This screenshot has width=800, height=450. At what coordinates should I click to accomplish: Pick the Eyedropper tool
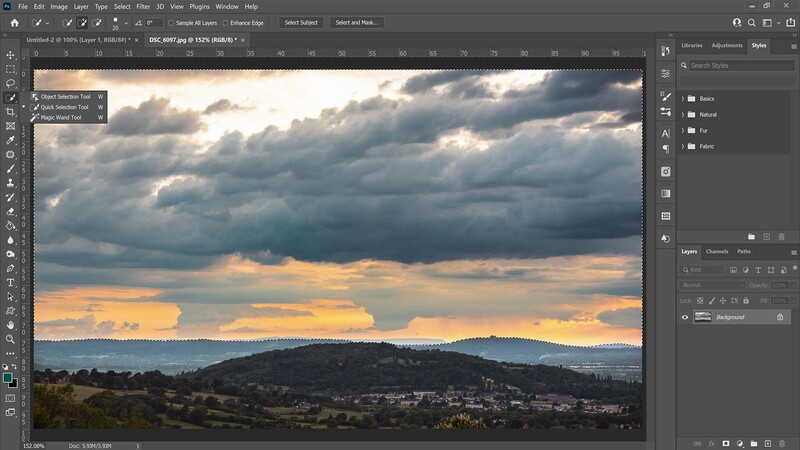coord(10,140)
